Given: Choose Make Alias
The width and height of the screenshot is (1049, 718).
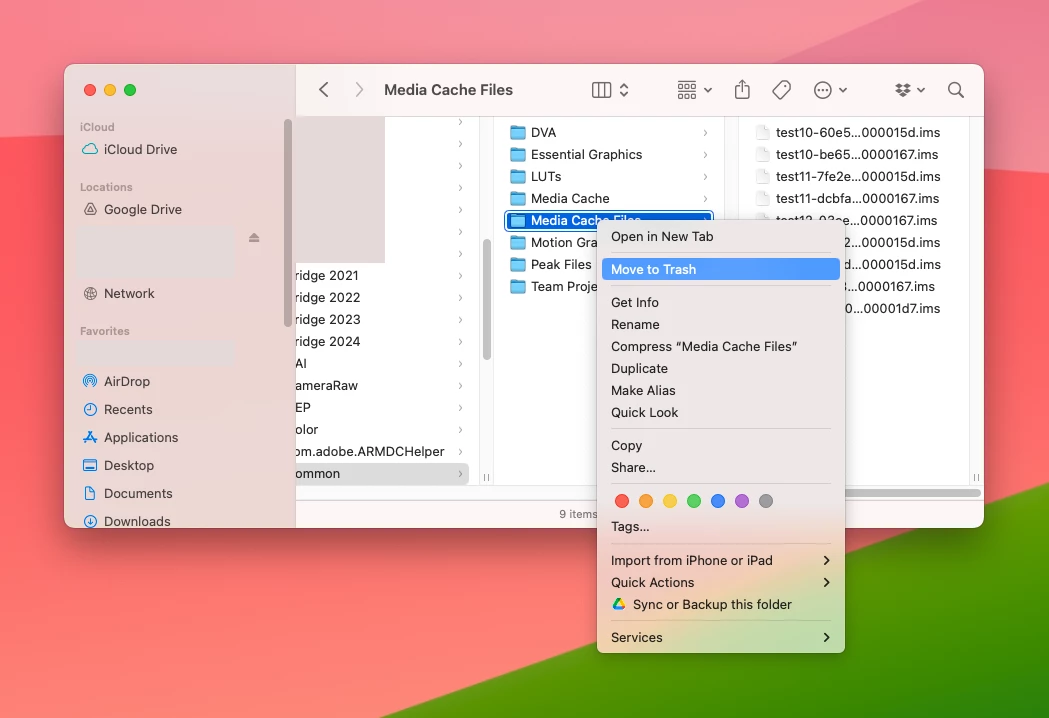Looking at the screenshot, I should [x=721, y=391].
